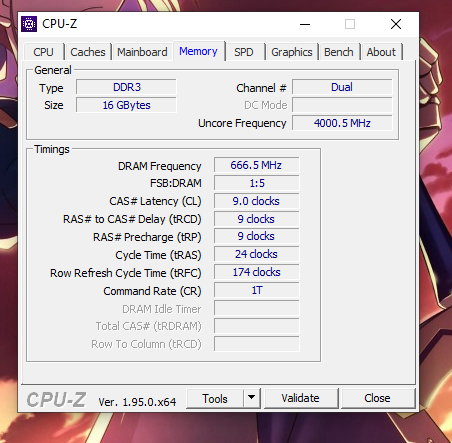Open the Graphics tab

coord(292,52)
